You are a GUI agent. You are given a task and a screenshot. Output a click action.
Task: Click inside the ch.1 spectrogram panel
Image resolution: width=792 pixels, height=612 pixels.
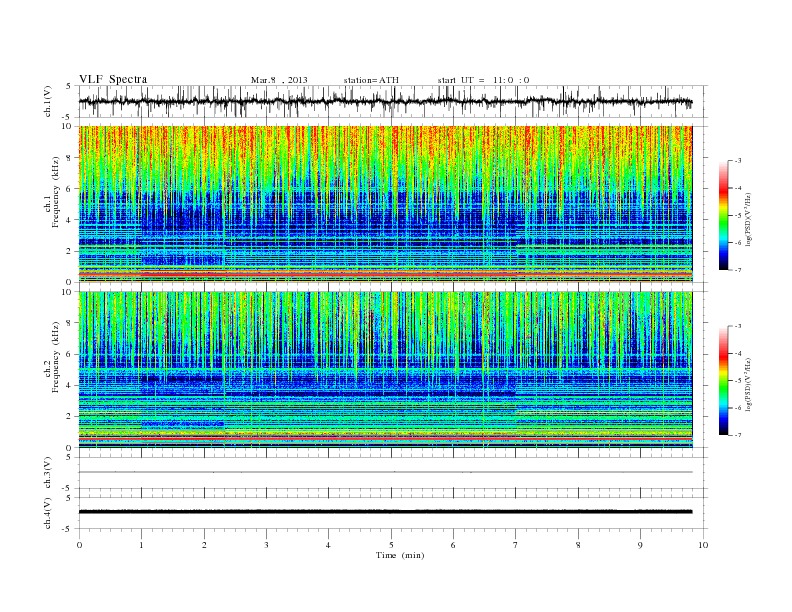click(x=385, y=204)
